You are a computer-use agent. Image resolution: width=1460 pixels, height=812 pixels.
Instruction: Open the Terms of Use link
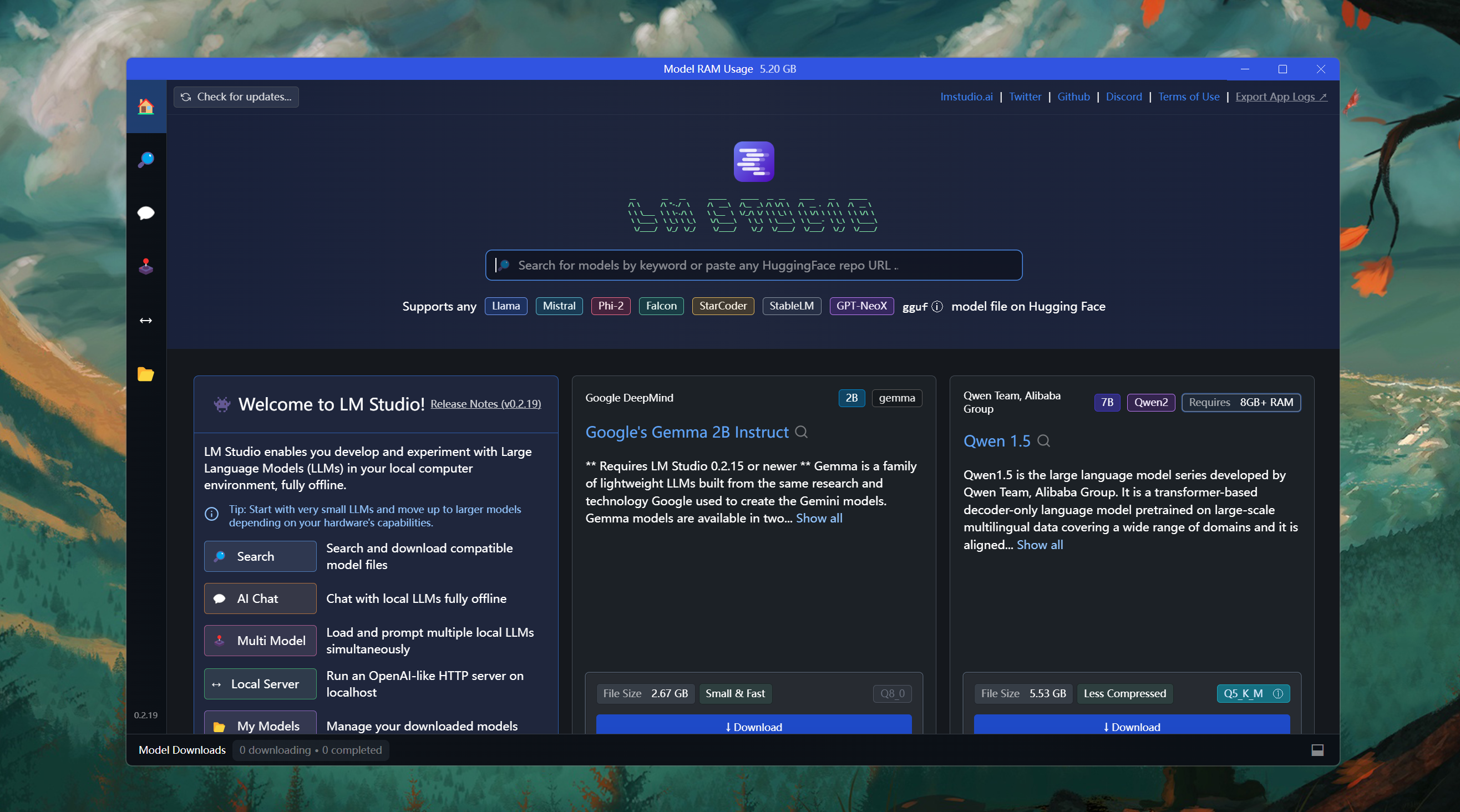pos(1189,97)
